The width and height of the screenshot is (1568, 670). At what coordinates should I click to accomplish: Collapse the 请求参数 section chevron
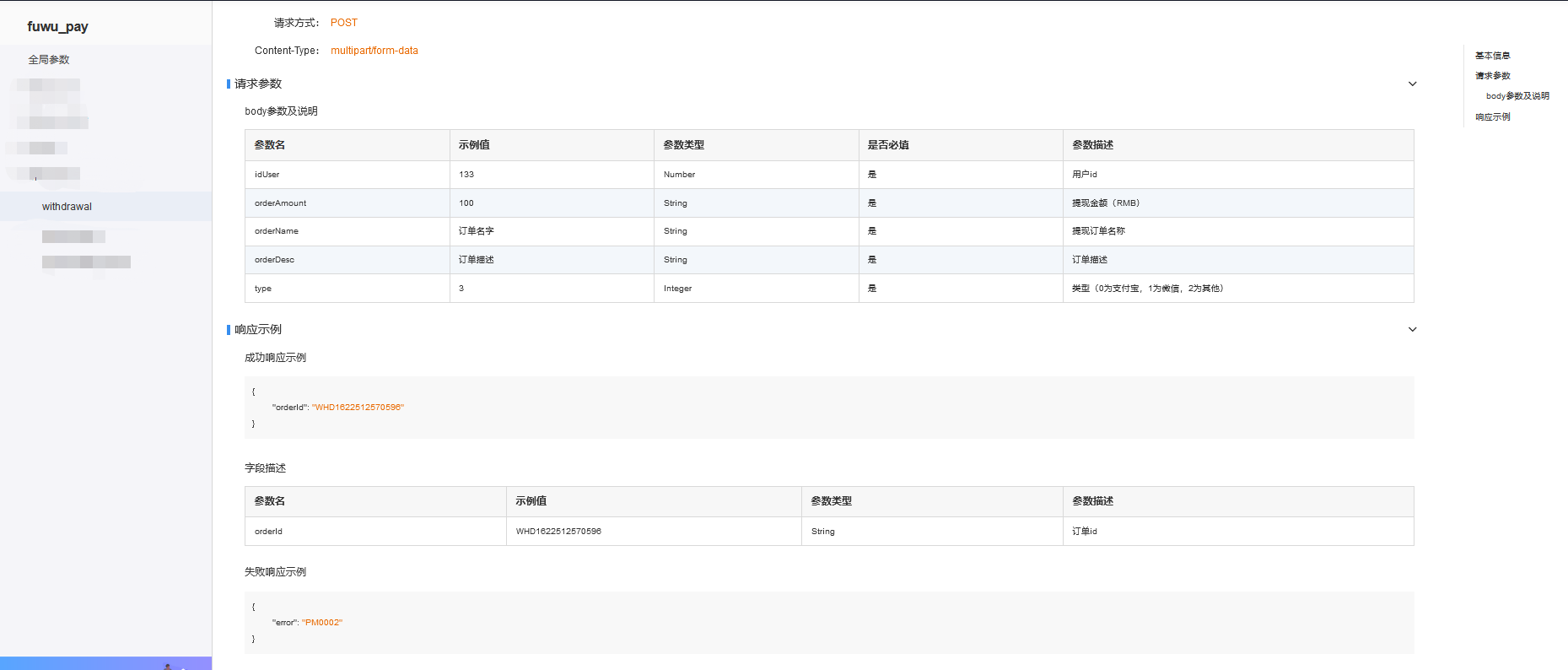click(x=1412, y=84)
